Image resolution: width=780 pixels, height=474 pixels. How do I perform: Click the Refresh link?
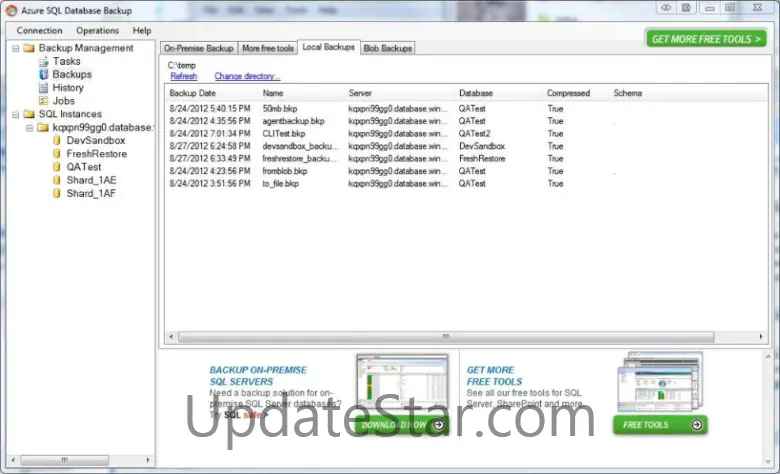[184, 76]
